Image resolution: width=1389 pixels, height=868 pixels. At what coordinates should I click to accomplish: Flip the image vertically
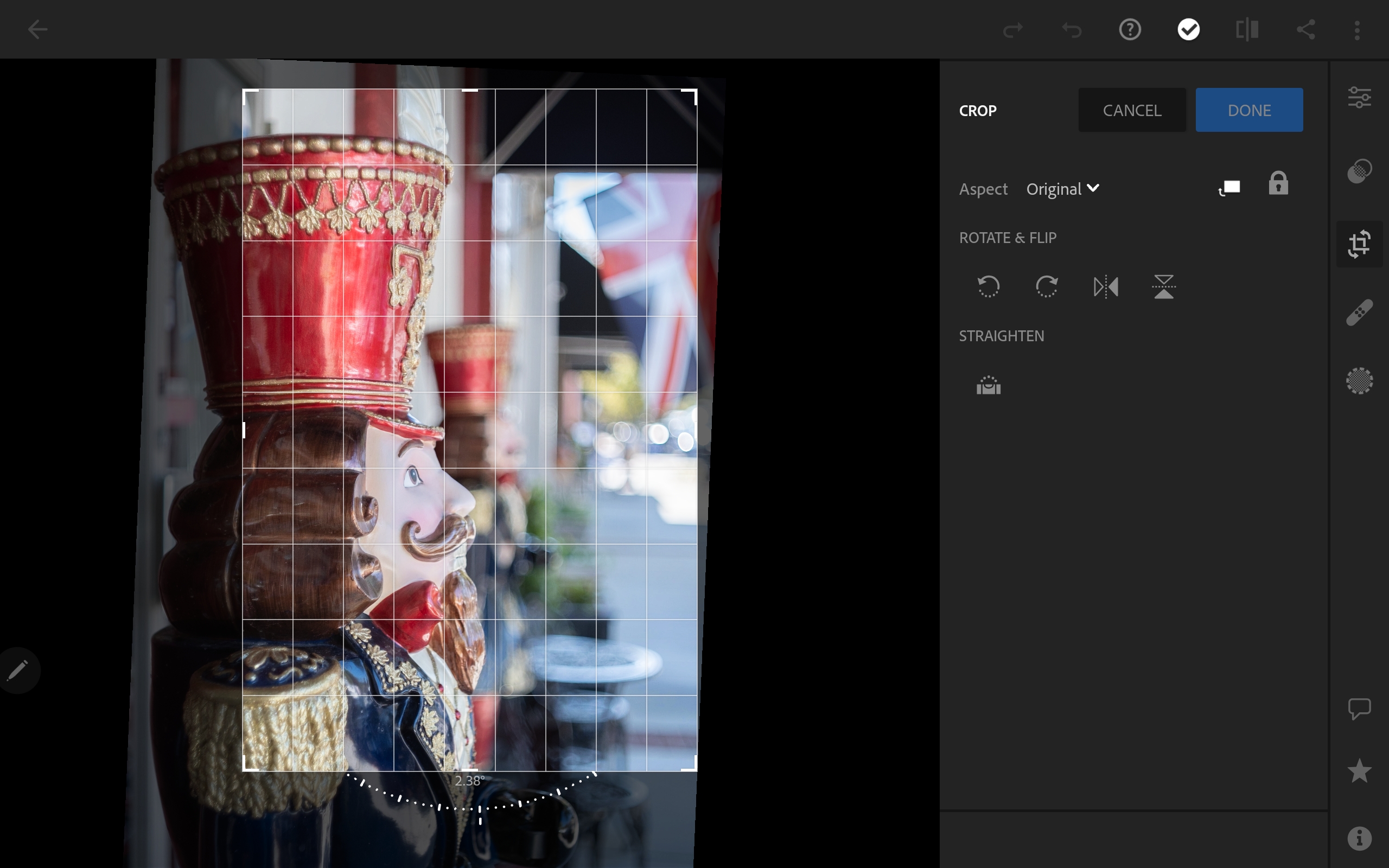(1163, 286)
